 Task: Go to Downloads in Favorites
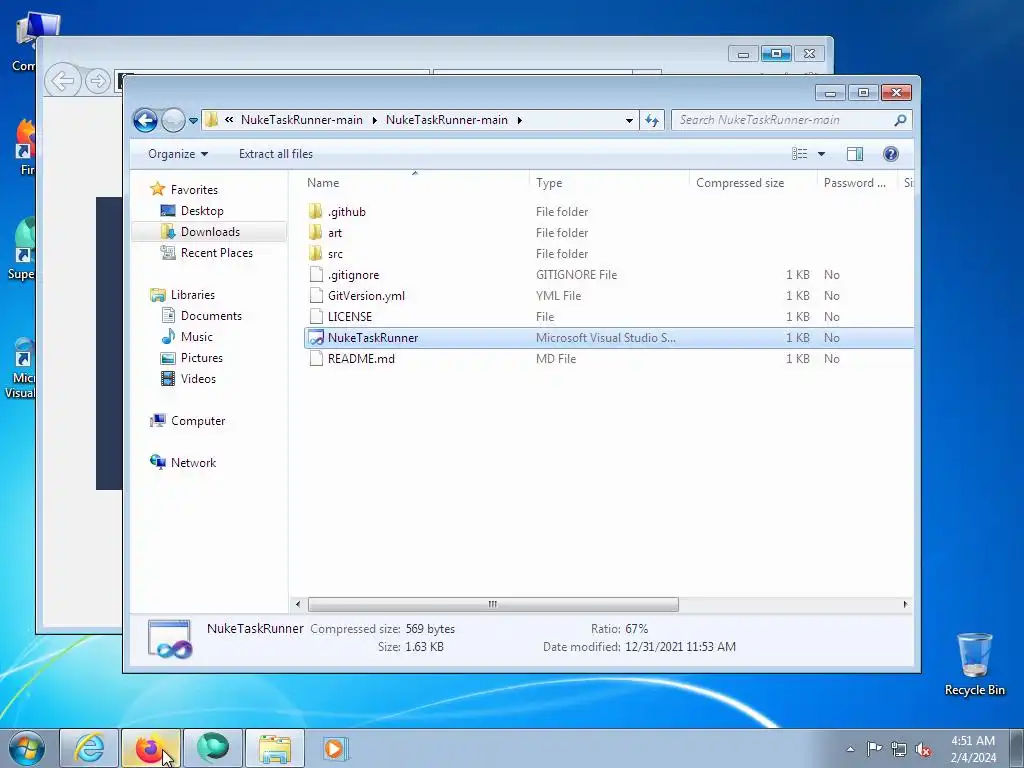point(210,232)
